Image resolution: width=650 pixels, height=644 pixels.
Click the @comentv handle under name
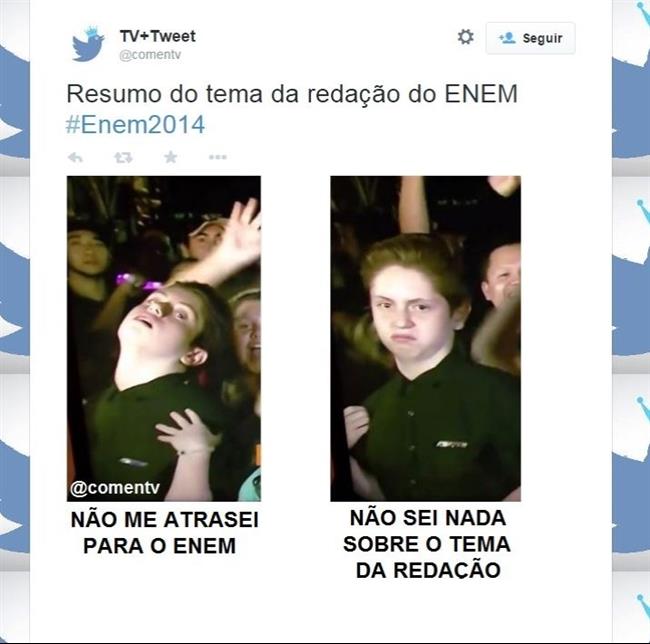(150, 55)
